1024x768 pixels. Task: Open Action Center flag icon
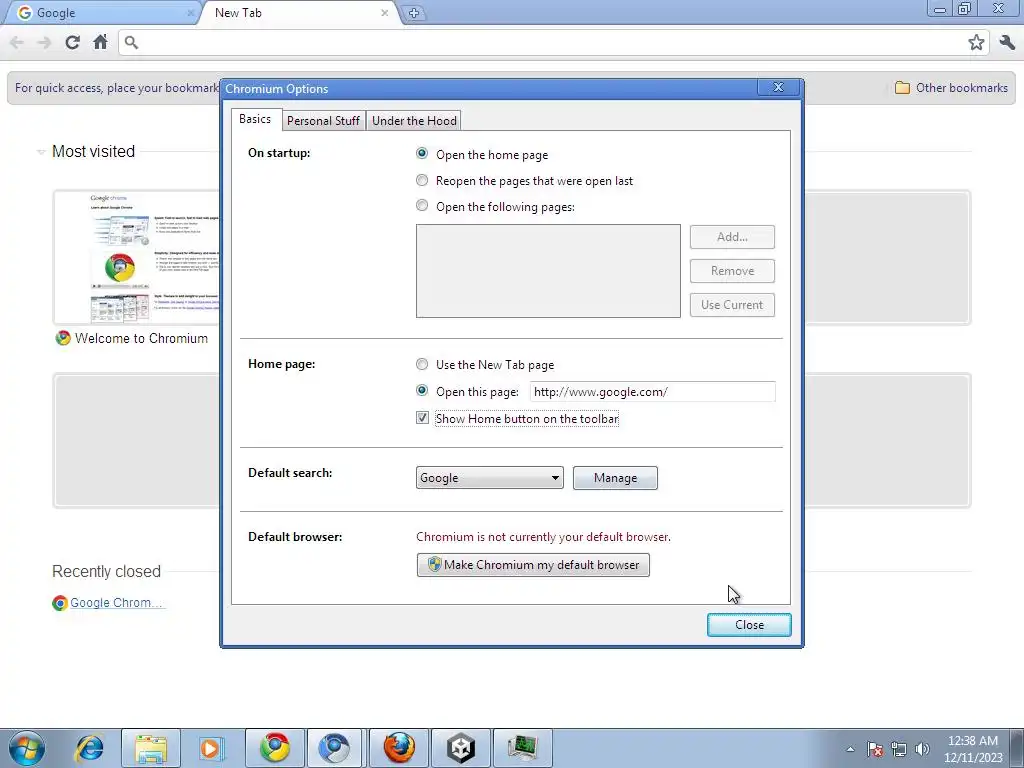pyautogui.click(x=875, y=749)
